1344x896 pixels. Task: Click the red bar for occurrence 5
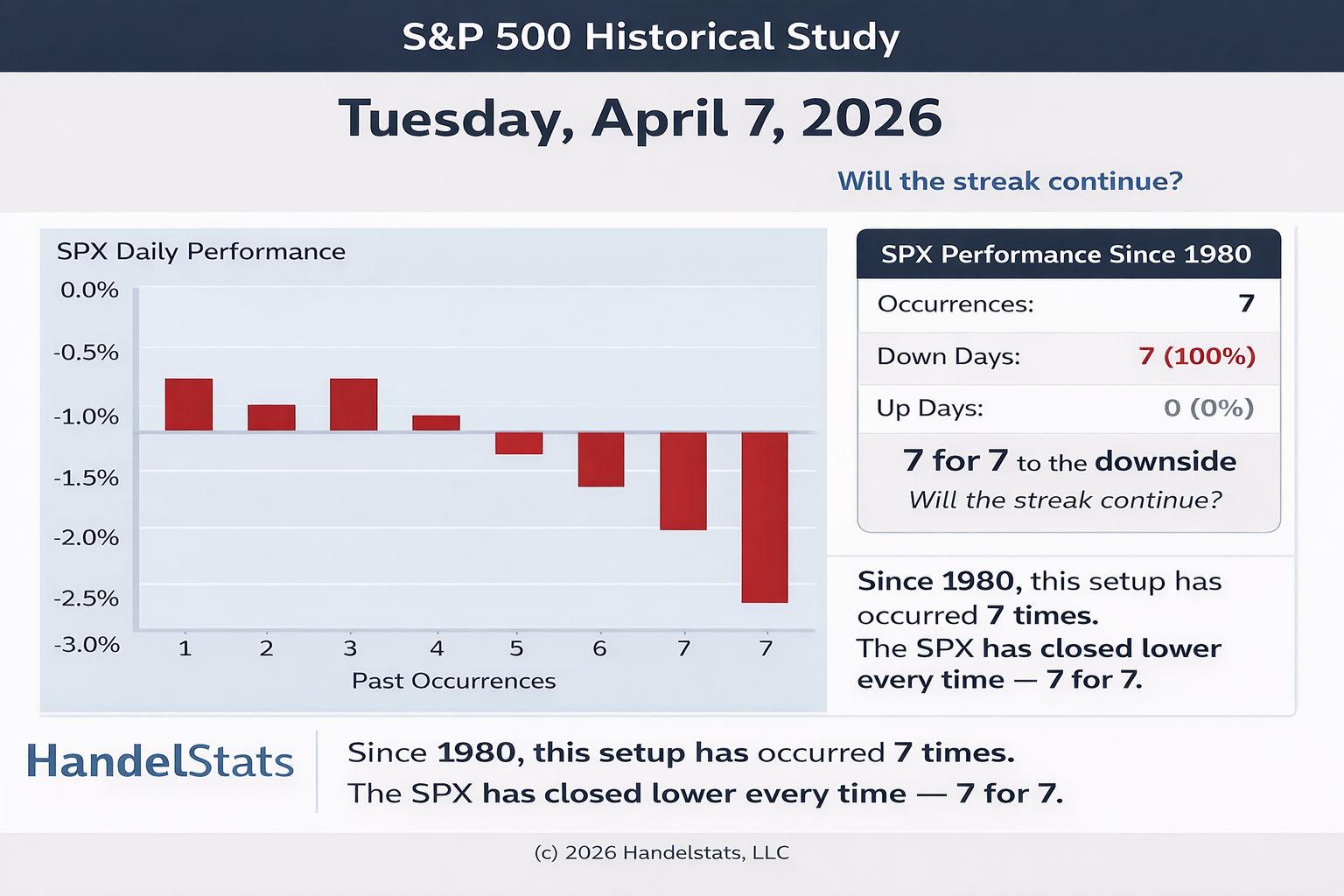click(519, 443)
